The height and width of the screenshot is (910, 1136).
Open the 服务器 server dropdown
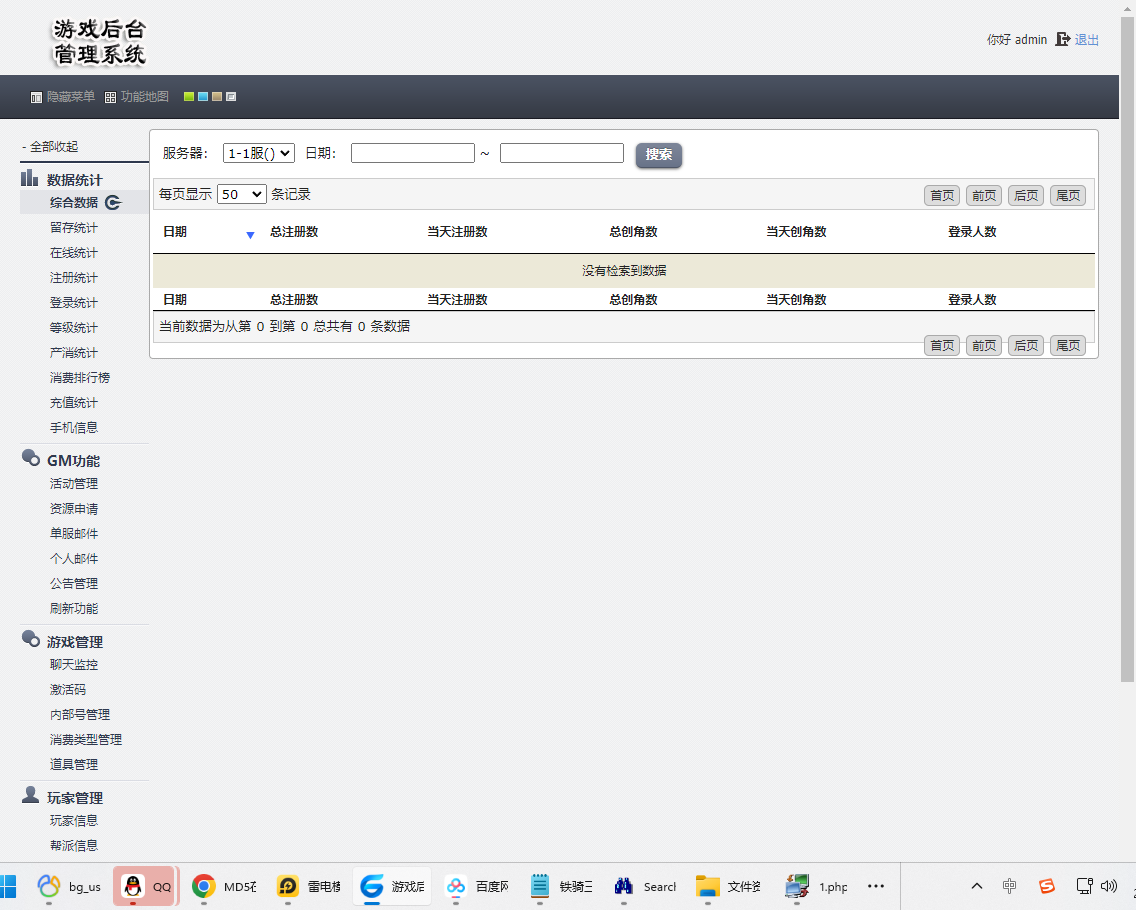[x=258, y=153]
